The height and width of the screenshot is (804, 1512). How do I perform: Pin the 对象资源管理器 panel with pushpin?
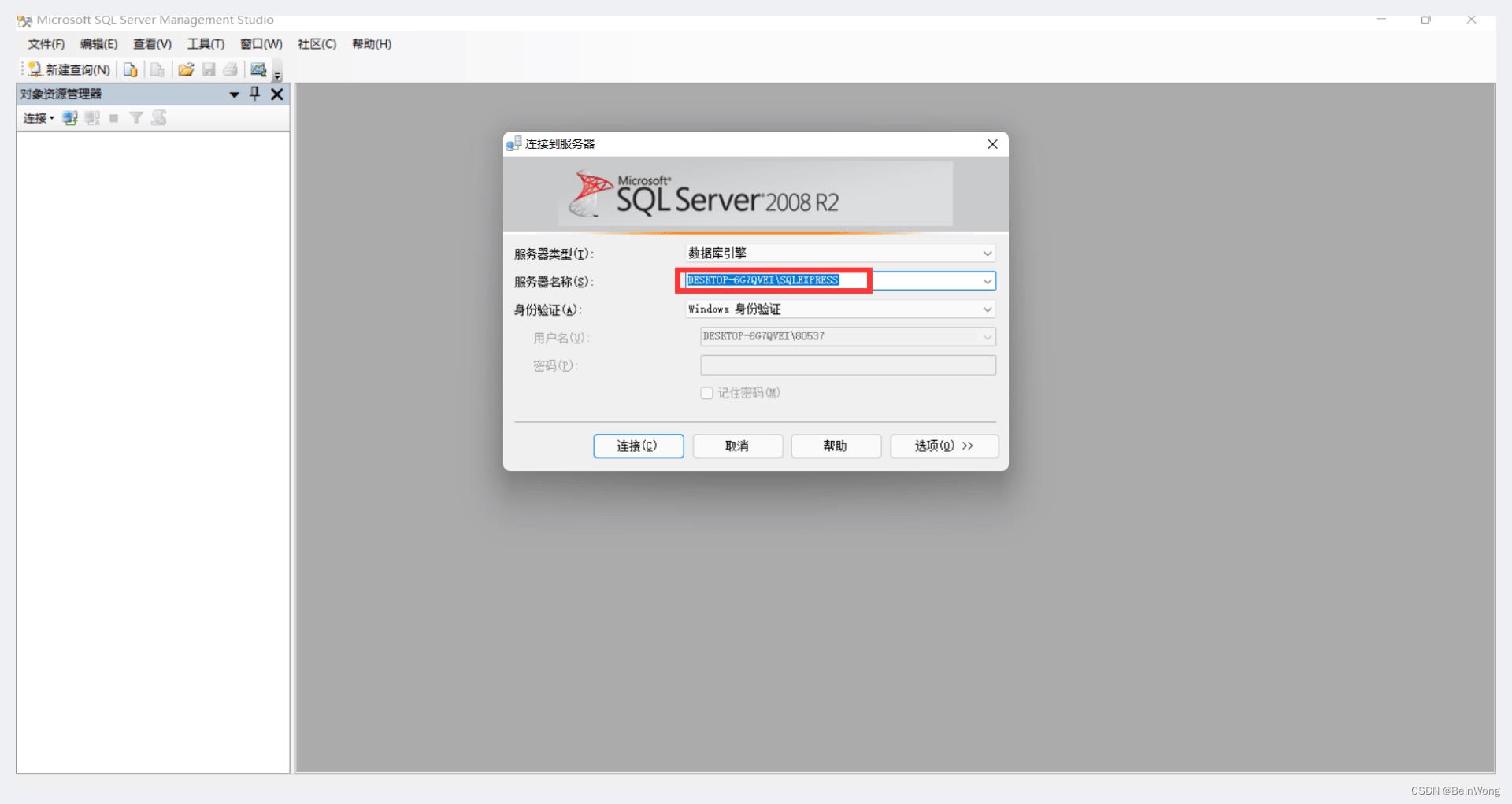(254, 94)
